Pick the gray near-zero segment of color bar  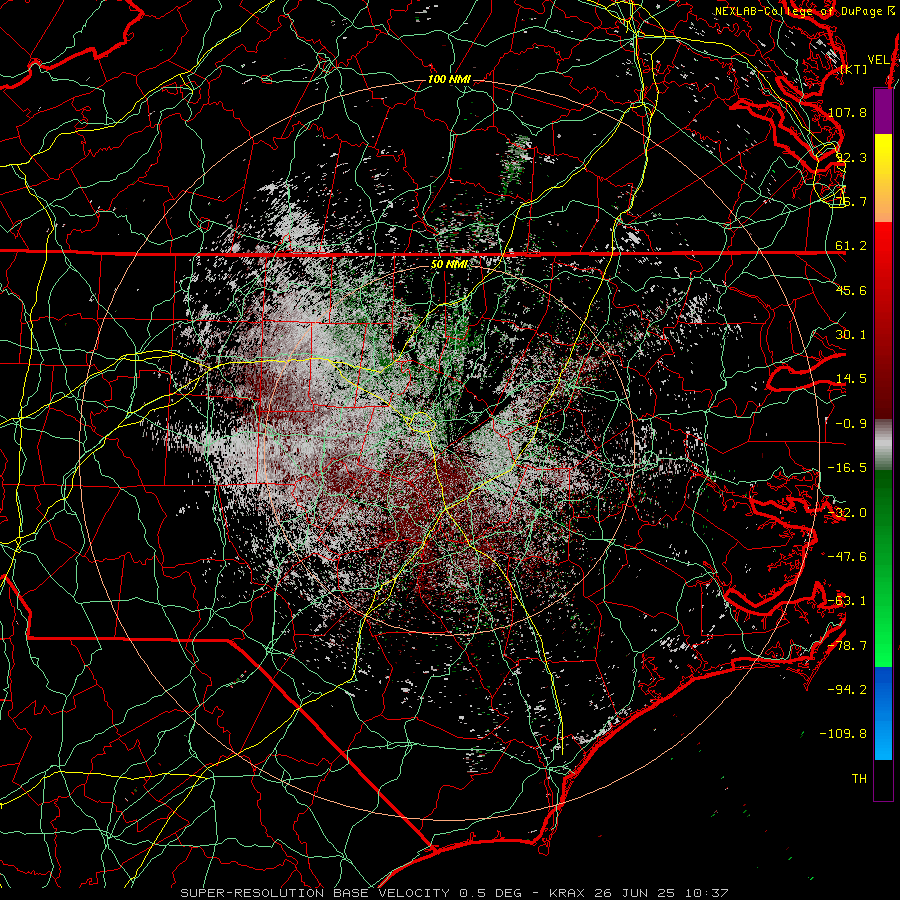point(883,445)
